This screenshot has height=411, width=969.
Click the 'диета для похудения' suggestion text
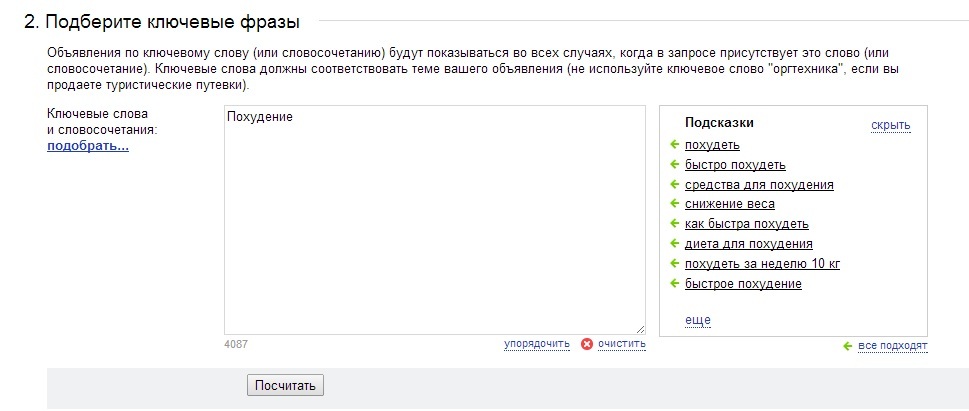tap(748, 244)
